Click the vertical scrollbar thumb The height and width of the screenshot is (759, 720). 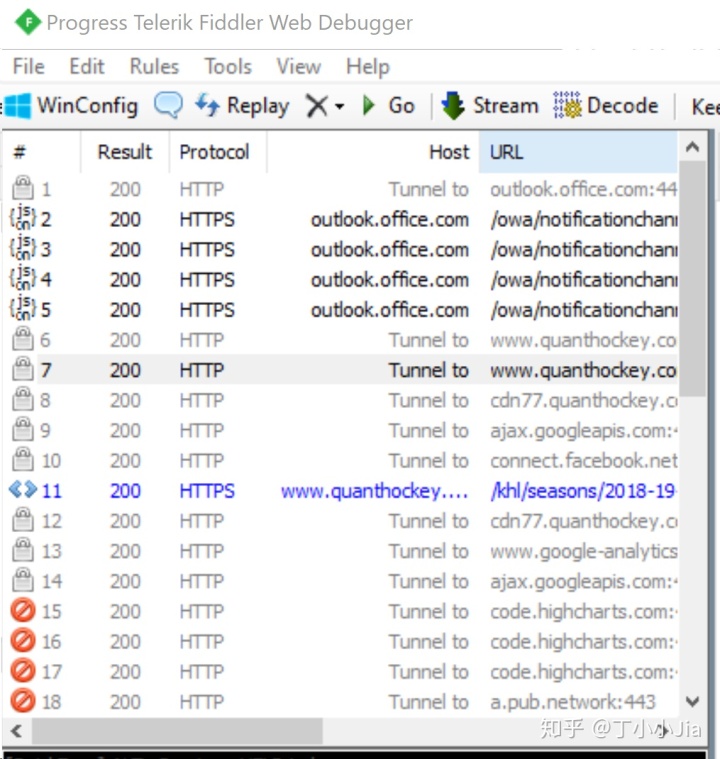coord(692,279)
